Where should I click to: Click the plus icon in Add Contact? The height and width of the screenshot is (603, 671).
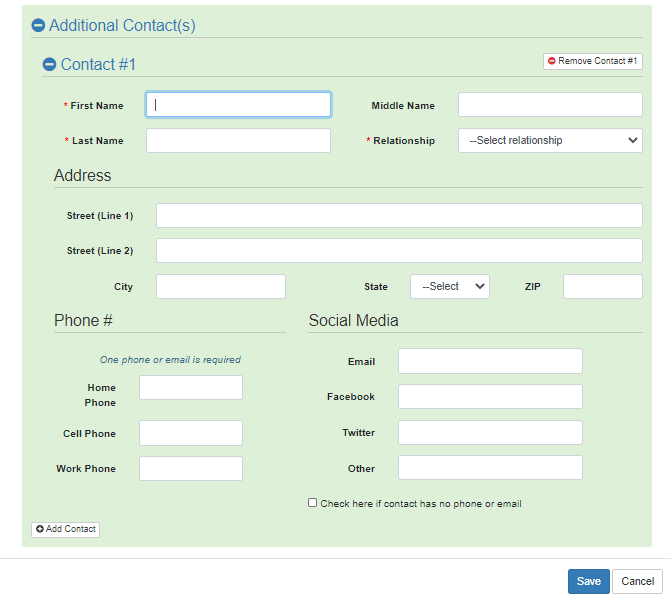[x=40, y=529]
